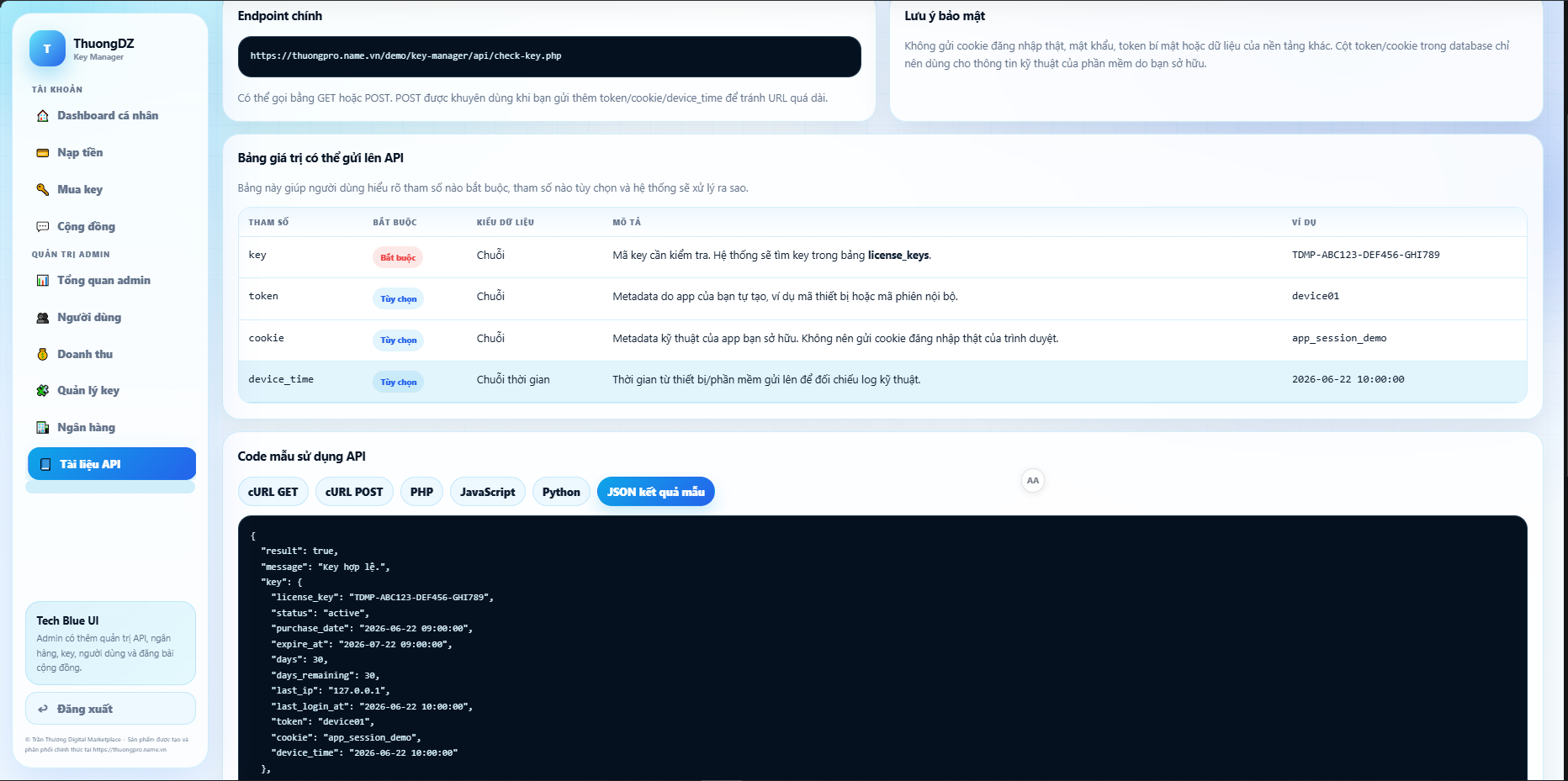This screenshot has height=781, width=1568.
Task: Click the Doanh thu money bag icon
Action: [x=43, y=355]
